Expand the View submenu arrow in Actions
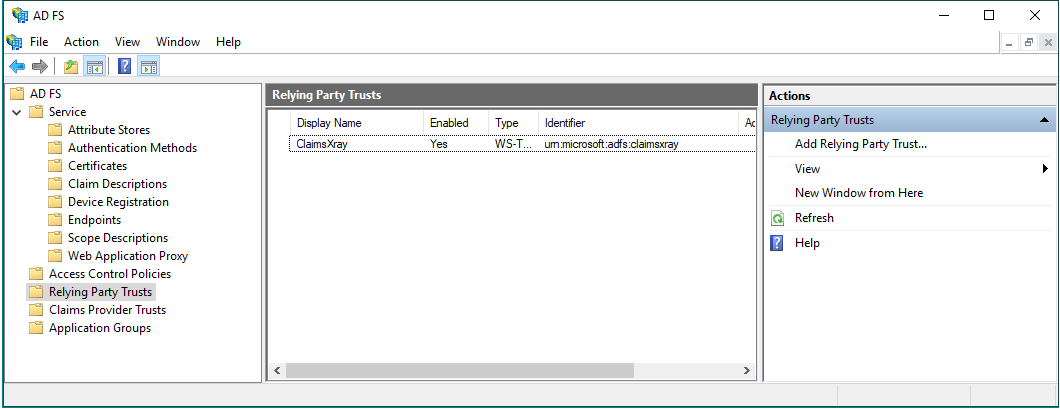 click(x=1045, y=169)
